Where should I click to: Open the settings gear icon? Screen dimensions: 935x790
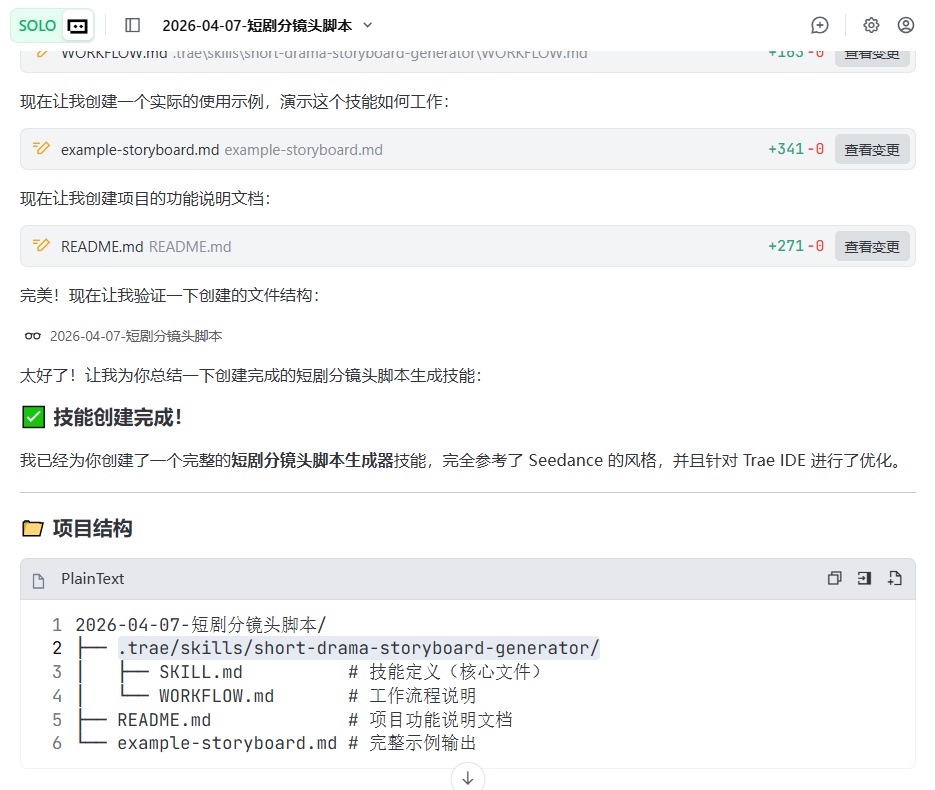coord(871,25)
